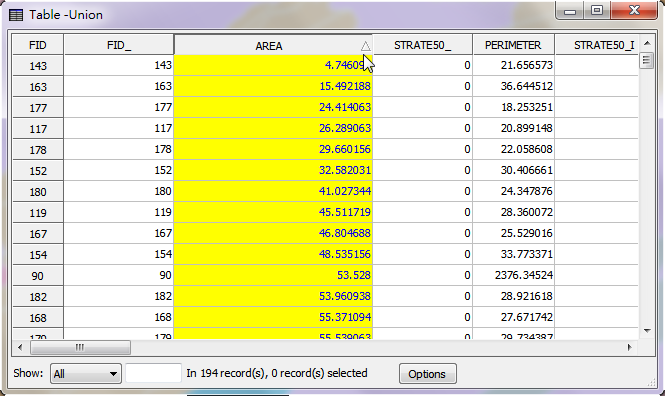Screen dimensions: 665x396
Task: Click the AREA sort ascending triangle
Action: click(x=366, y=46)
